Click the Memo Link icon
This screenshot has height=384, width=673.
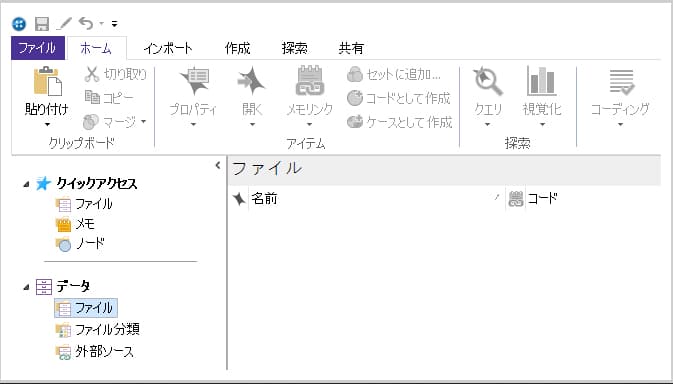click(x=309, y=81)
